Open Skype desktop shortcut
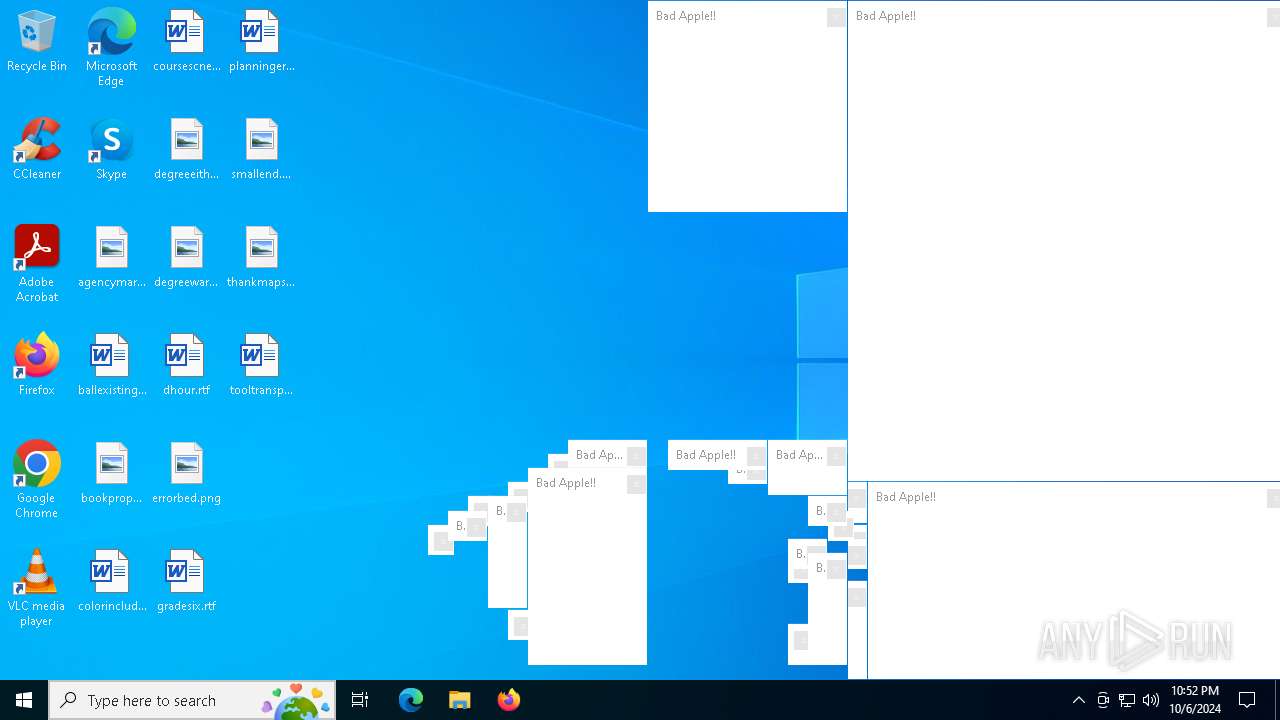The image size is (1280, 720). [111, 150]
